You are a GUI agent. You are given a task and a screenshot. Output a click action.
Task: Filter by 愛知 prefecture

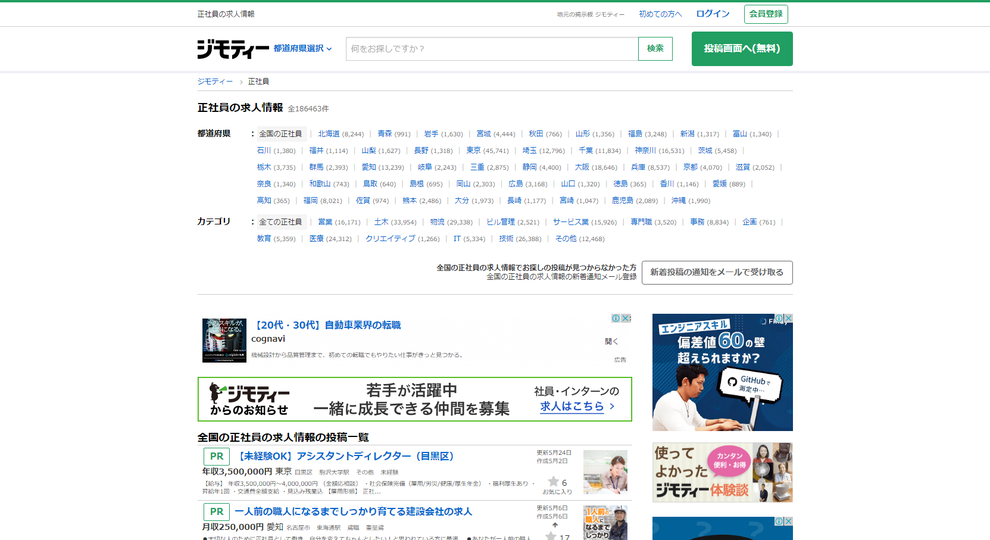click(x=369, y=167)
